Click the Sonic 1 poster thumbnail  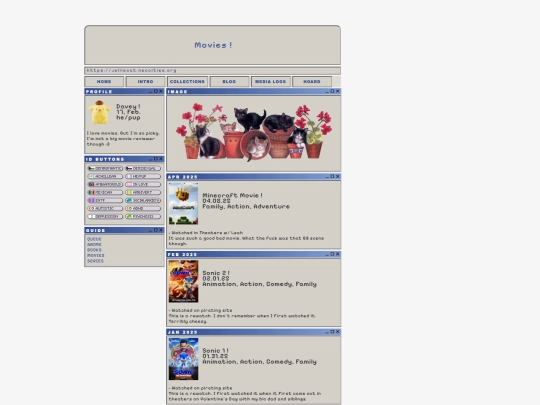183,359
